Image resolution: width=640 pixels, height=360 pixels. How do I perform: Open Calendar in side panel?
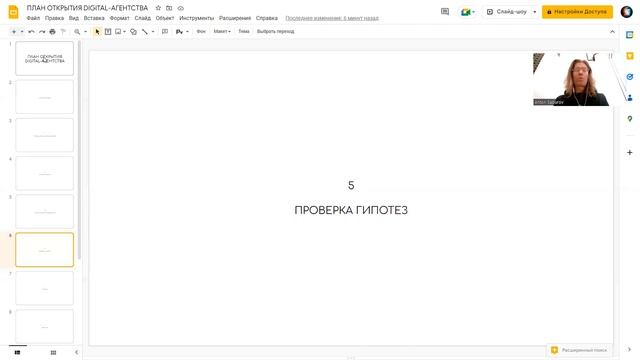pos(630,35)
